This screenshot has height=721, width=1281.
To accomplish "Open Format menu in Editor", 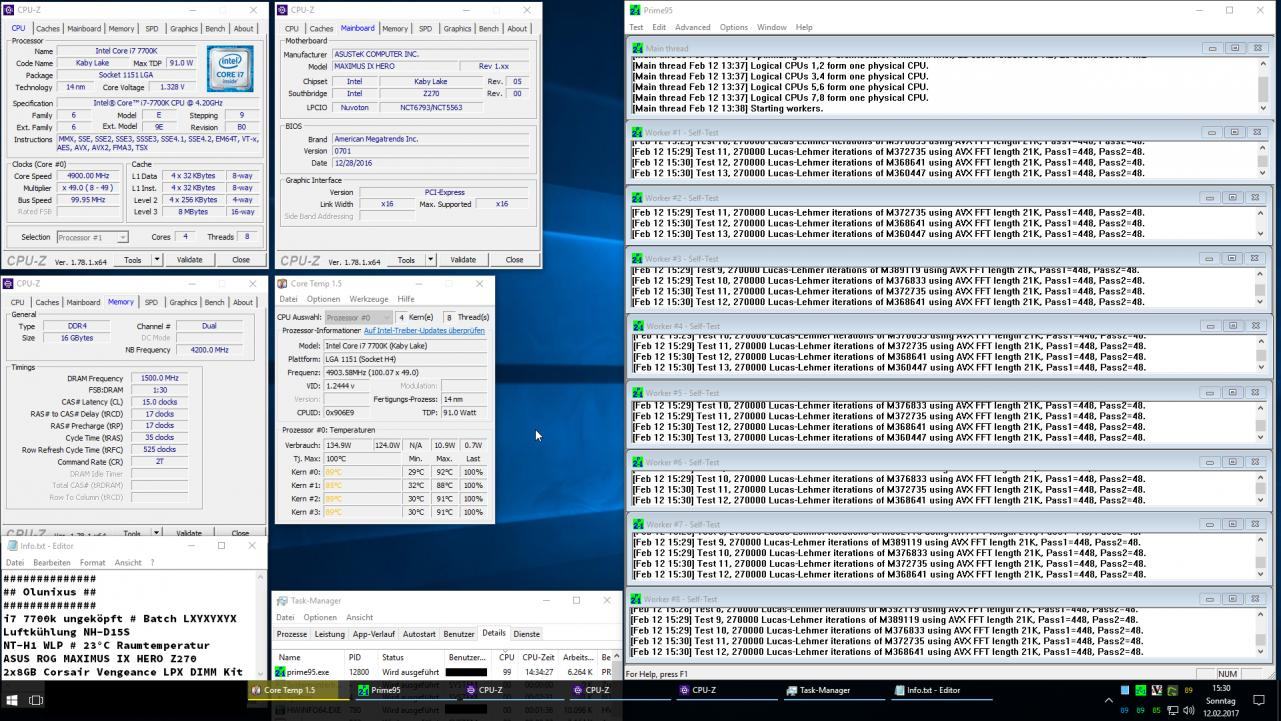I will tap(93, 563).
